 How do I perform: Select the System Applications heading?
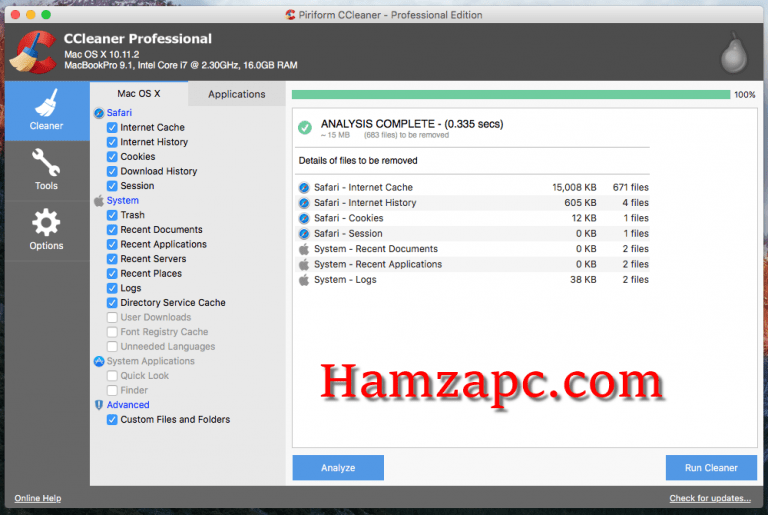150,361
